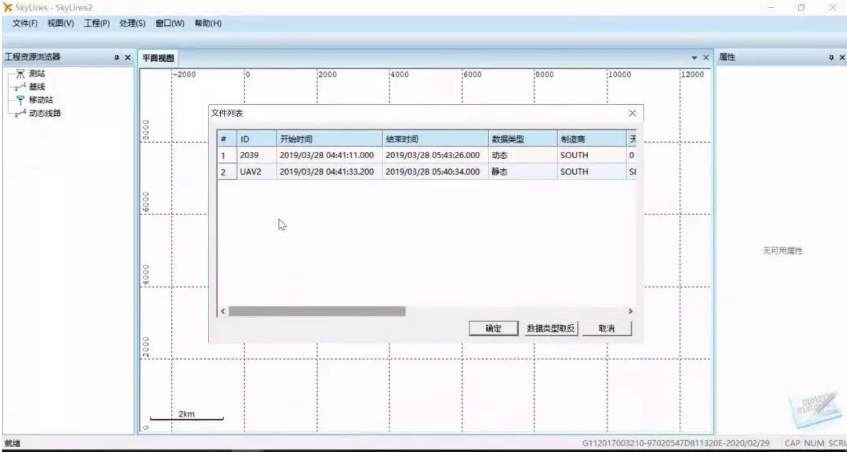This screenshot has width=847, height=452.
Task: Click the 移动站 rover station icon
Action: (x=19, y=100)
